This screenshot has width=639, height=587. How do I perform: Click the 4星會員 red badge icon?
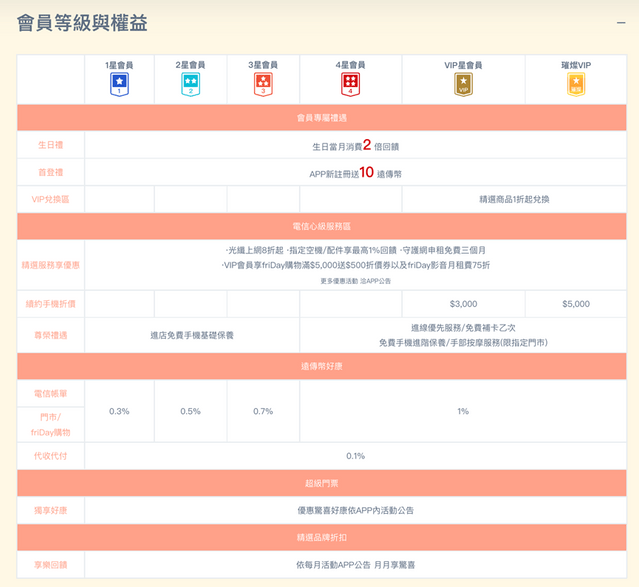[350, 84]
